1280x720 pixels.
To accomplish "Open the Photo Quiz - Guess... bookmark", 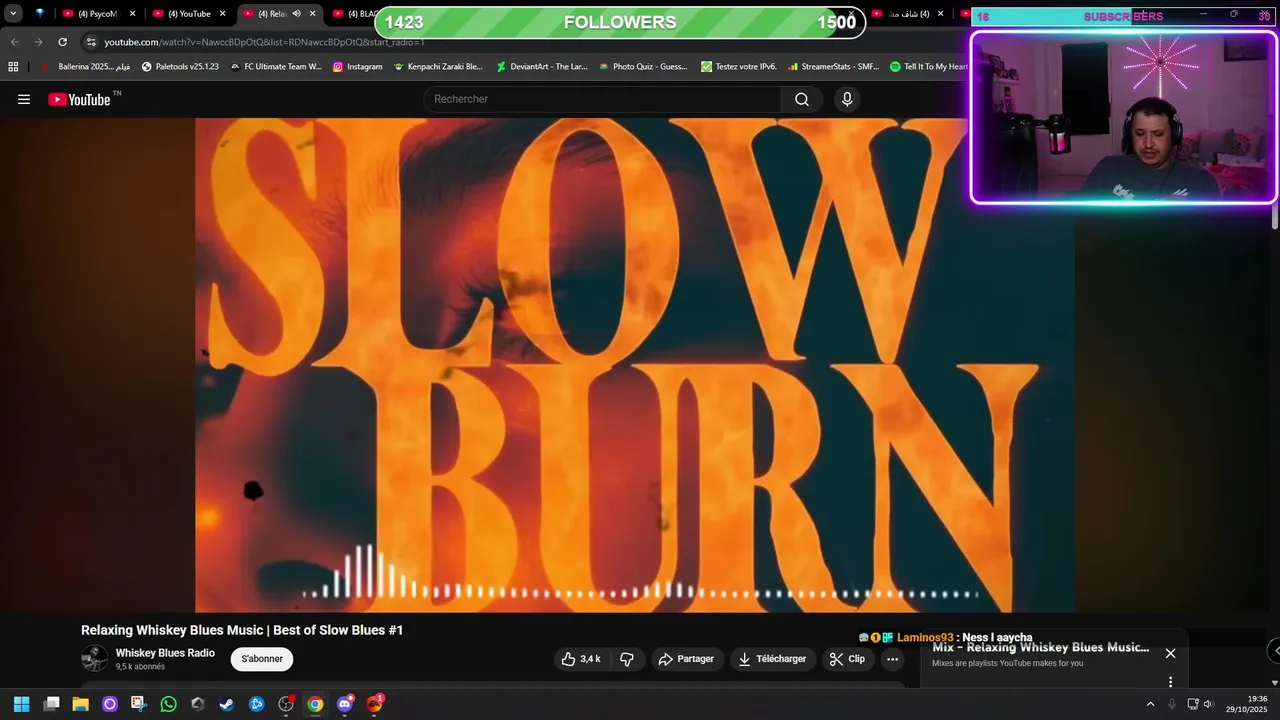I will tap(643, 67).
